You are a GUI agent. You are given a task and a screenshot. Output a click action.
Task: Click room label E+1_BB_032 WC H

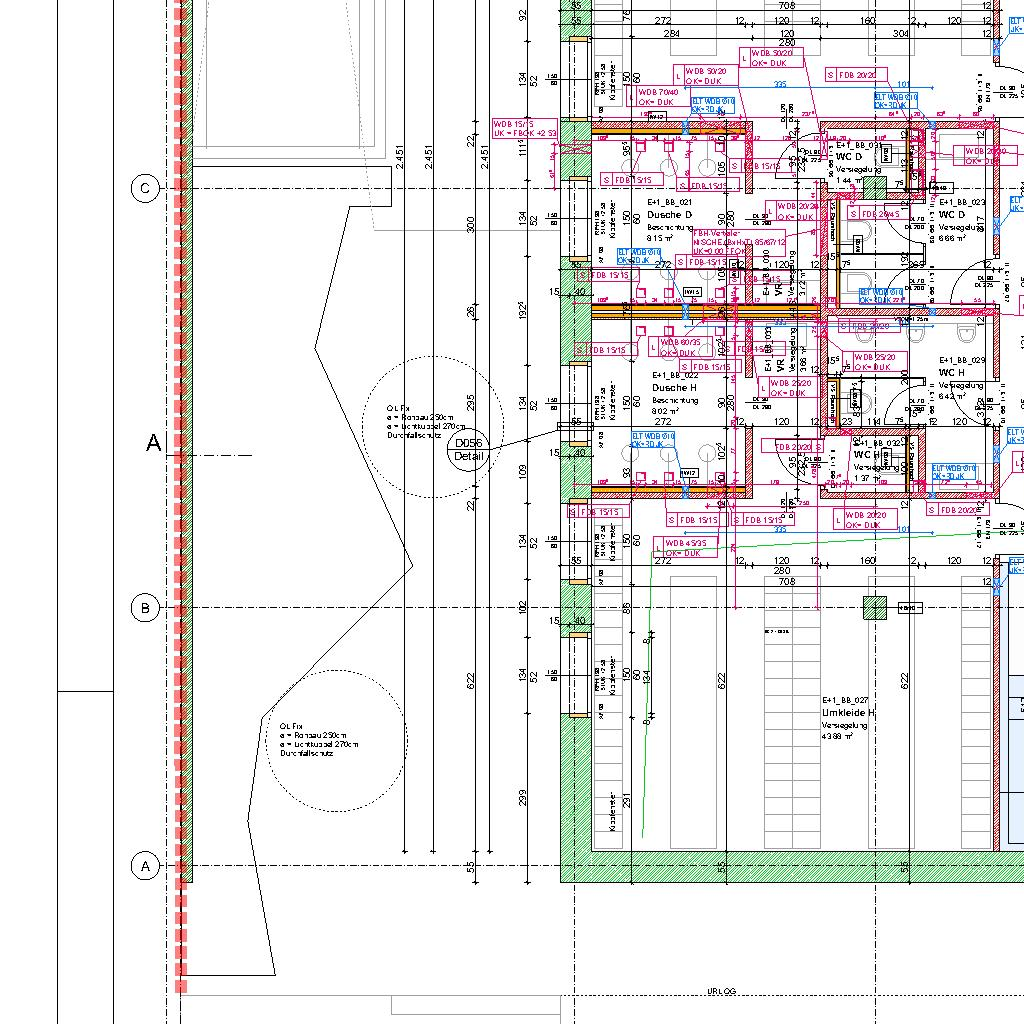[x=878, y=448]
